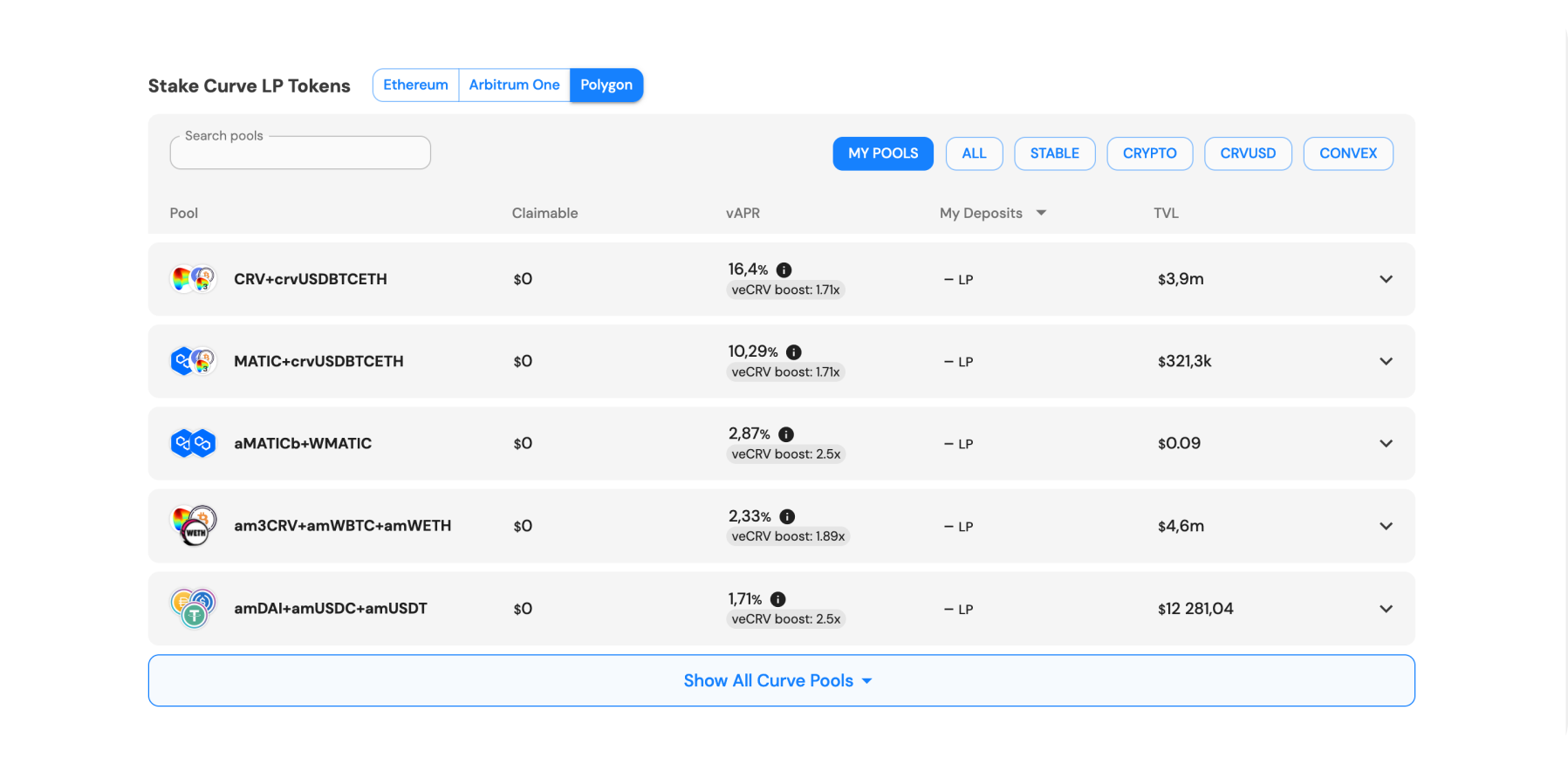Expand the am3CRV+amWBTC+amWETH pool details
1568x764 pixels.
(1386, 526)
